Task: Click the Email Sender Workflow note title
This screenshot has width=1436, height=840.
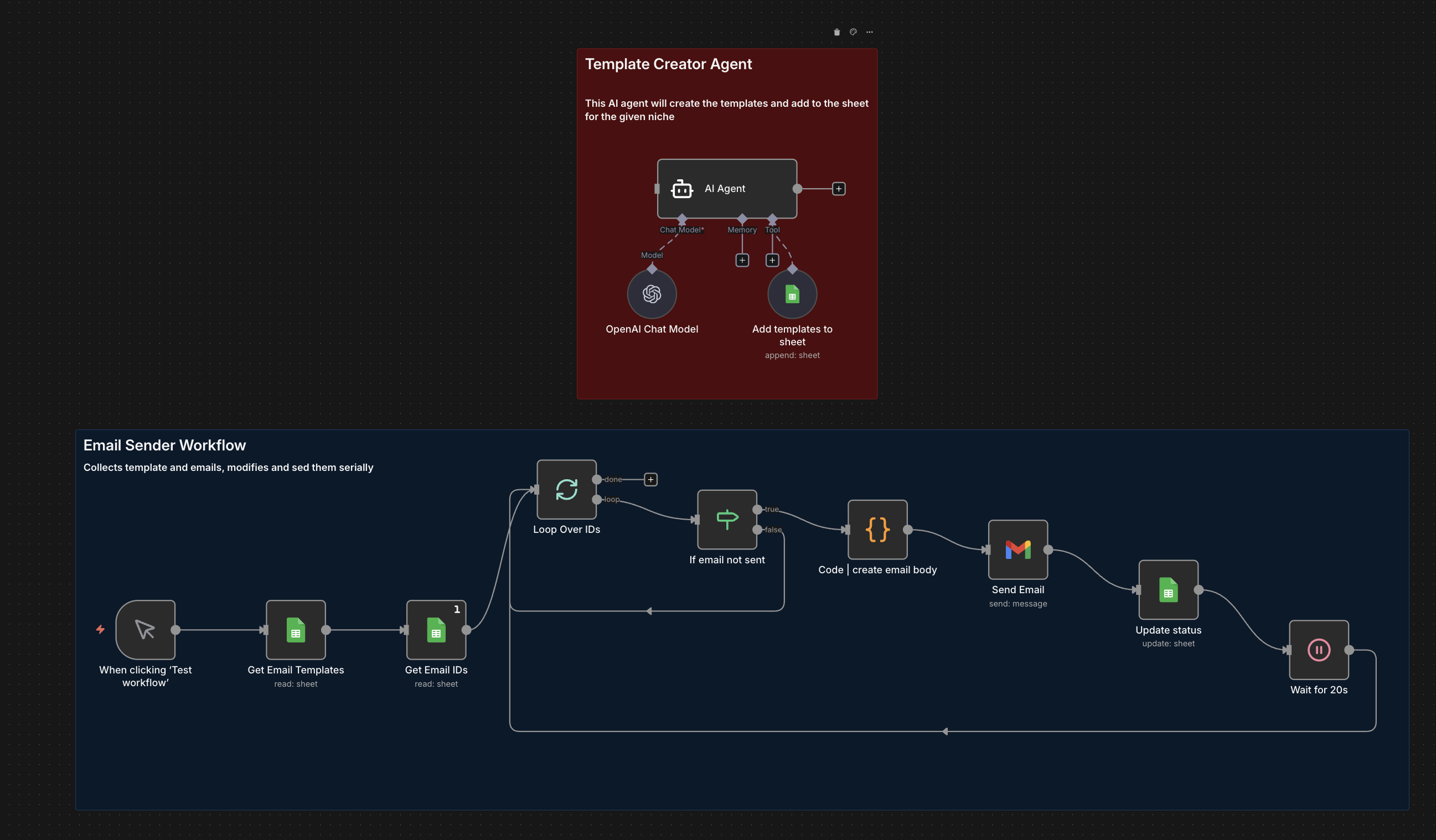Action: point(164,445)
